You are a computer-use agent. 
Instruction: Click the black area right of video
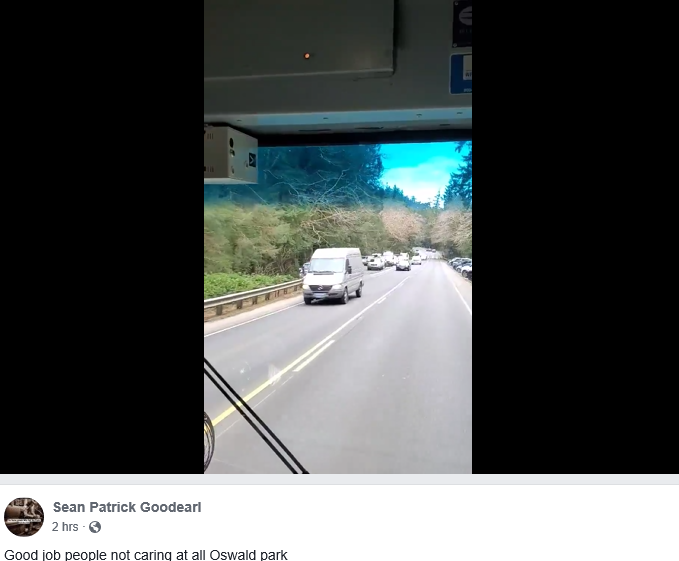coord(575,237)
